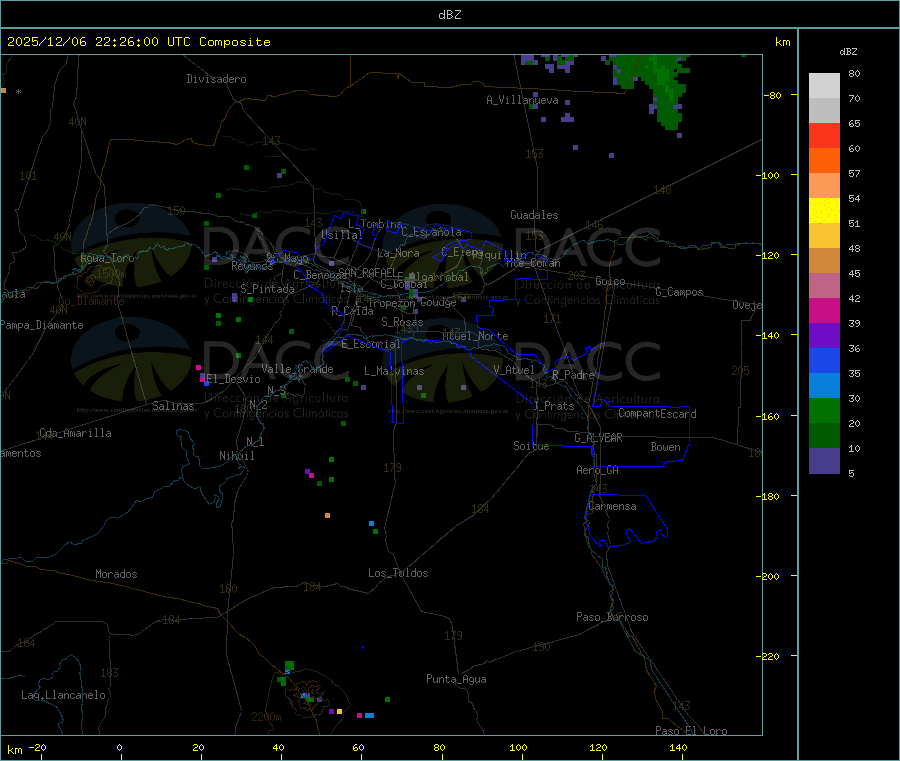Click the 'Agua_Toro' map label
Image resolution: width=900 pixels, height=761 pixels.
(x=107, y=258)
